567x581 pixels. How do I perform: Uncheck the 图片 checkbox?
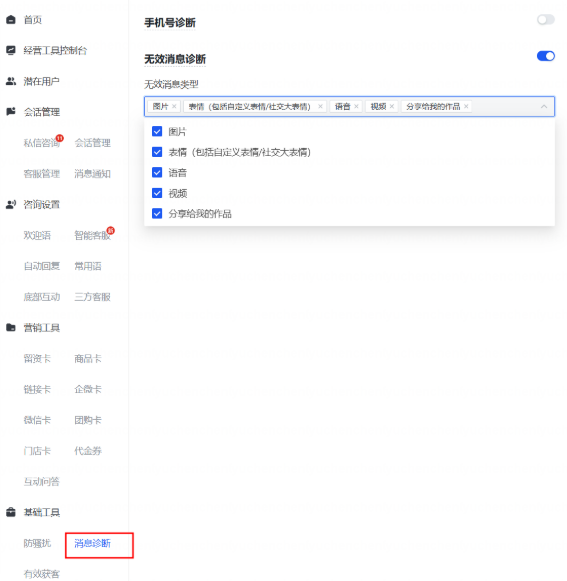coord(157,131)
